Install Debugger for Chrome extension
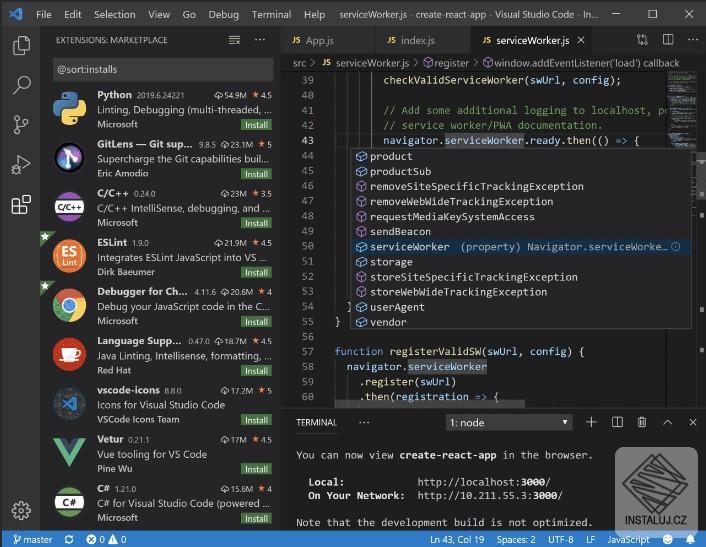 pyautogui.click(x=256, y=321)
